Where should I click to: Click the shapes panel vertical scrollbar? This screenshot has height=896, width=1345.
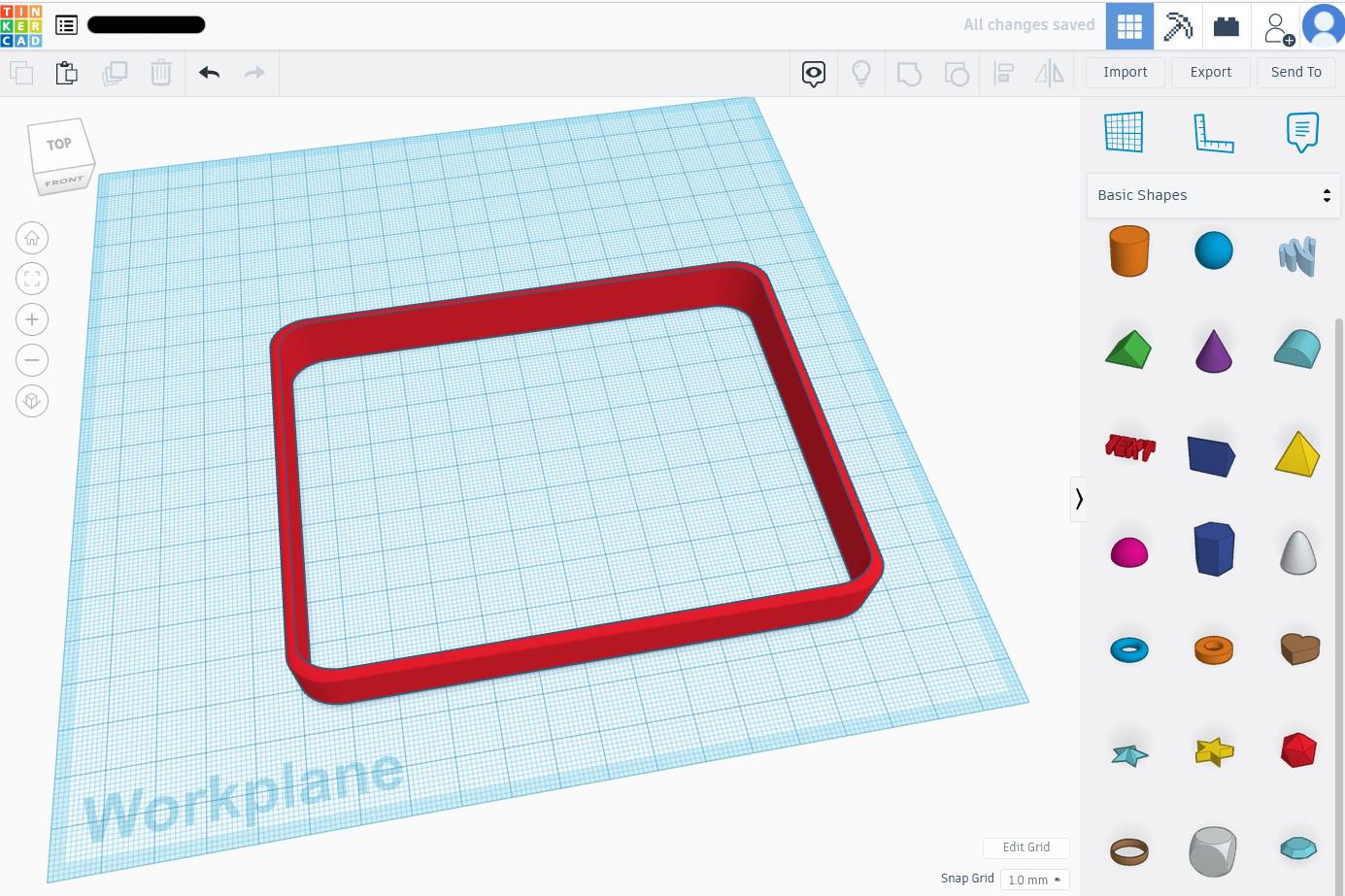(x=1340, y=606)
